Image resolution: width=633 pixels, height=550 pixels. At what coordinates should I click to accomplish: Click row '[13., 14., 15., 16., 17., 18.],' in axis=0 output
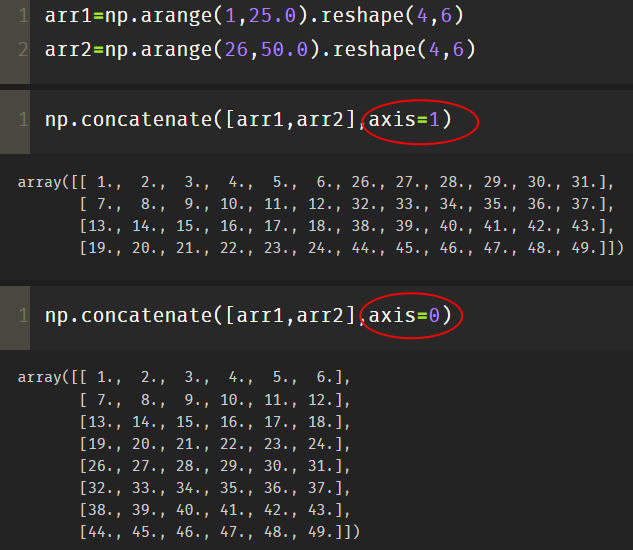[215, 422]
